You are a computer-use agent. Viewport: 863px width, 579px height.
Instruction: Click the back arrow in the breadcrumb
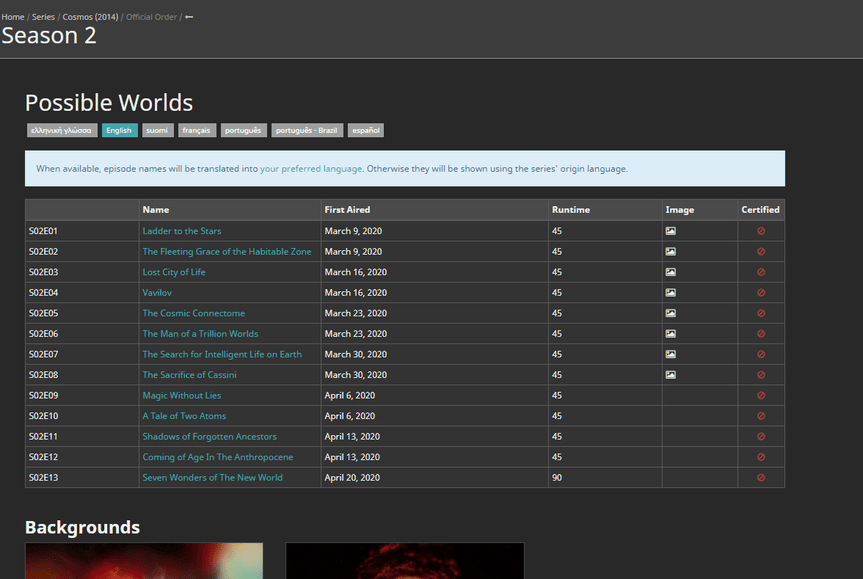pyautogui.click(x=189, y=17)
